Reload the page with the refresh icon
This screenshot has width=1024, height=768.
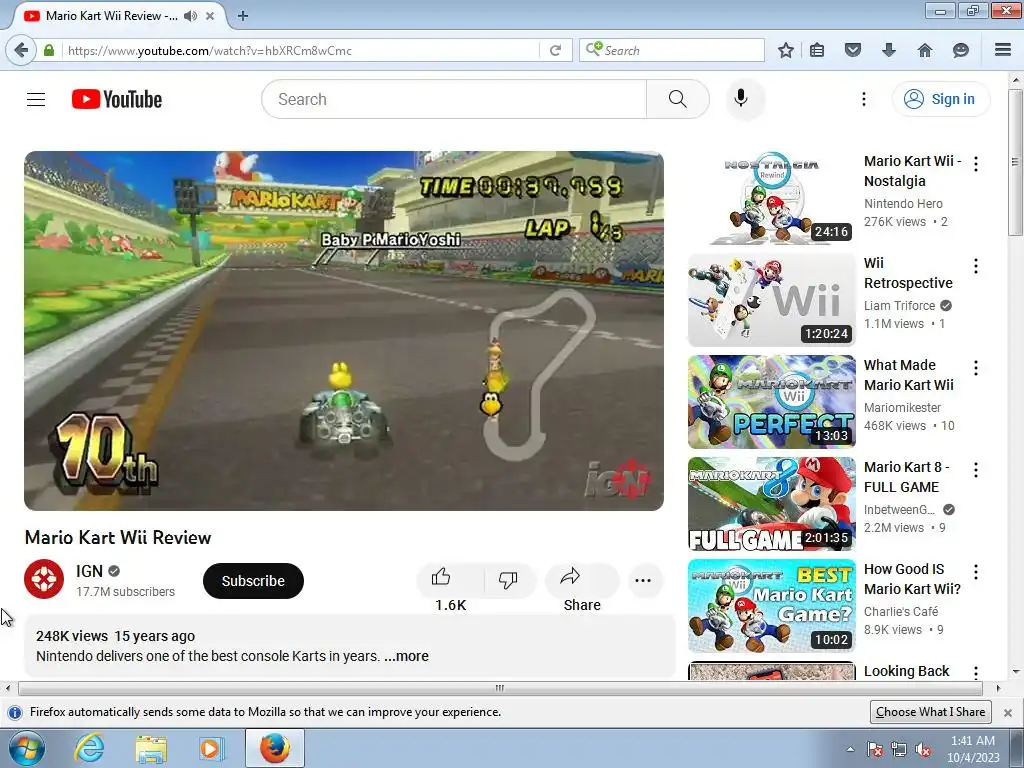(556, 50)
